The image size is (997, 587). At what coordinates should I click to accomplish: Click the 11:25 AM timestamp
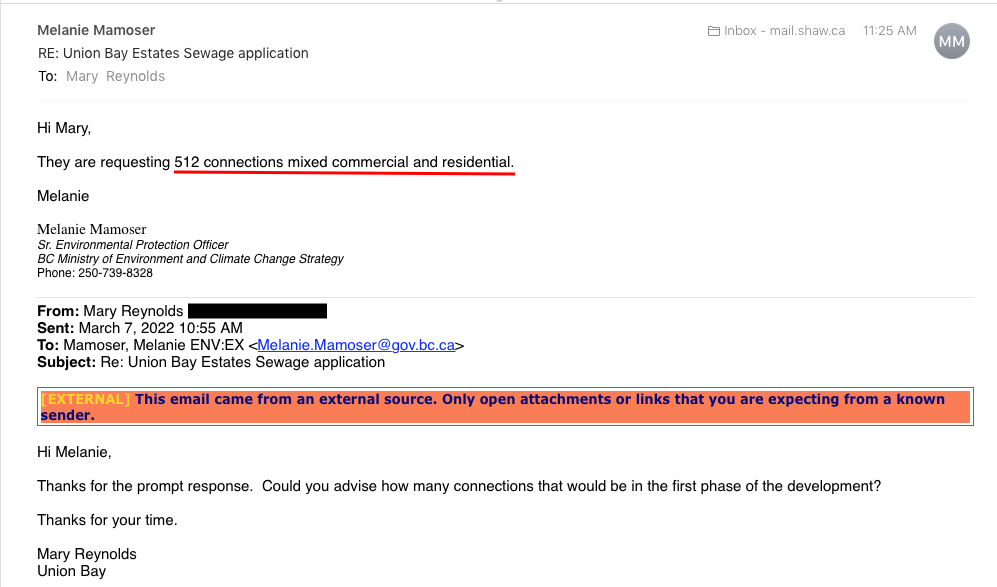tap(889, 31)
